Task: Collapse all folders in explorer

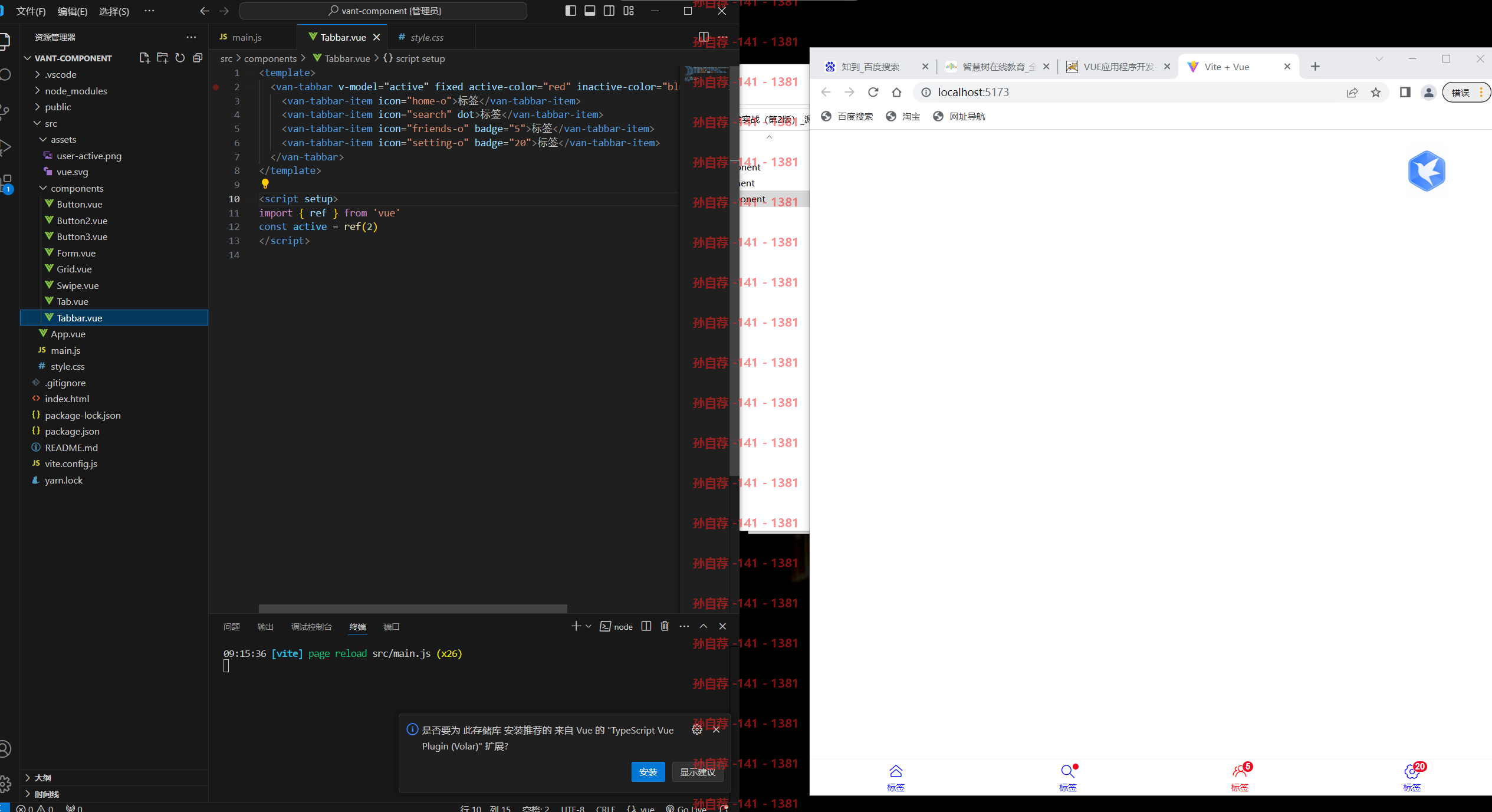Action: click(198, 58)
